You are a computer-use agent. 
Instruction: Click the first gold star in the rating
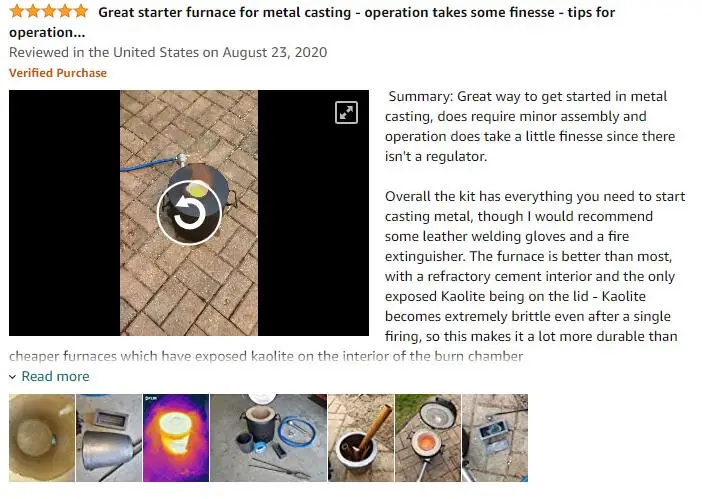pos(17,12)
